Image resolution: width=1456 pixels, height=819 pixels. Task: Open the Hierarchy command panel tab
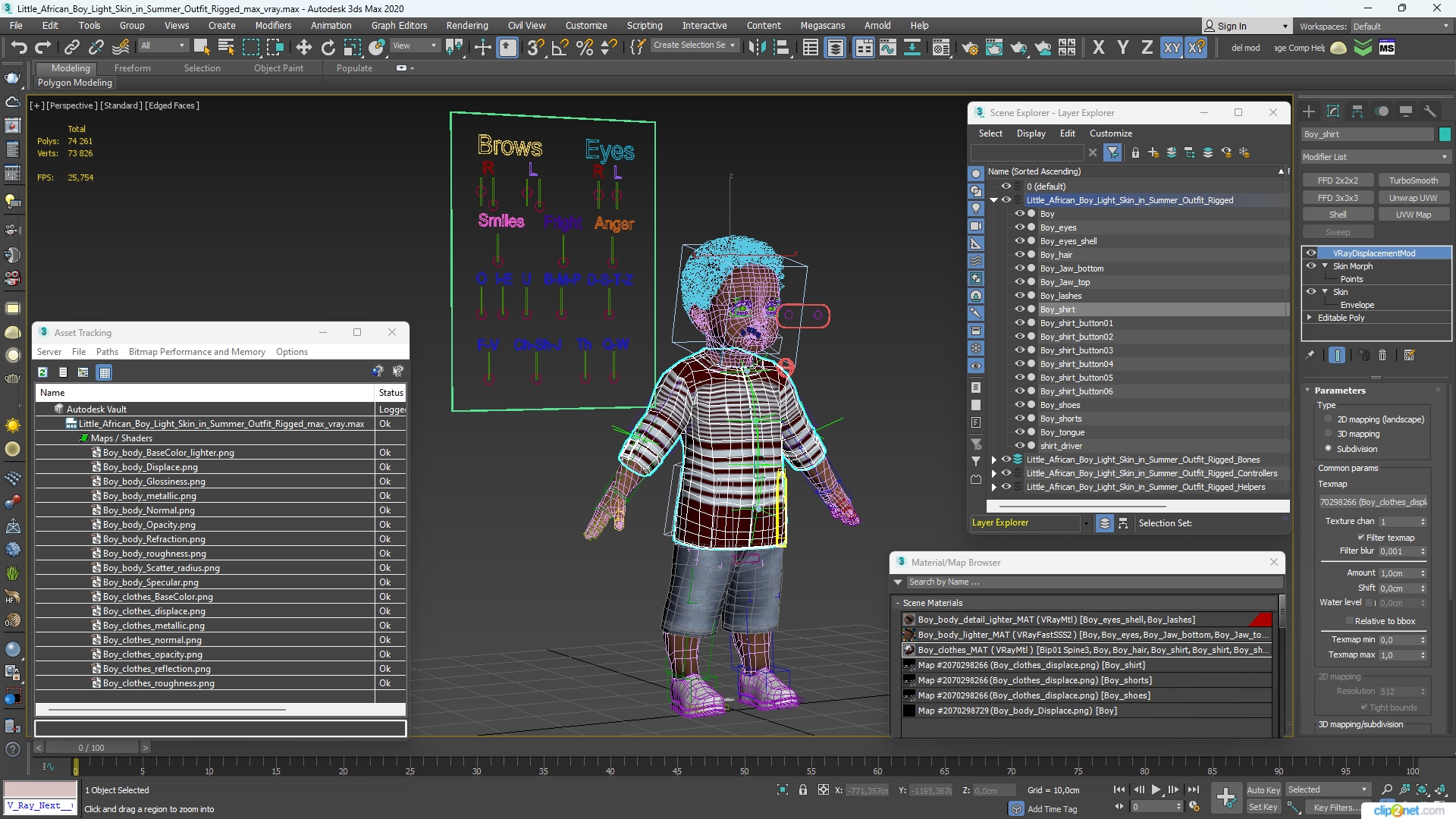[x=1357, y=111]
